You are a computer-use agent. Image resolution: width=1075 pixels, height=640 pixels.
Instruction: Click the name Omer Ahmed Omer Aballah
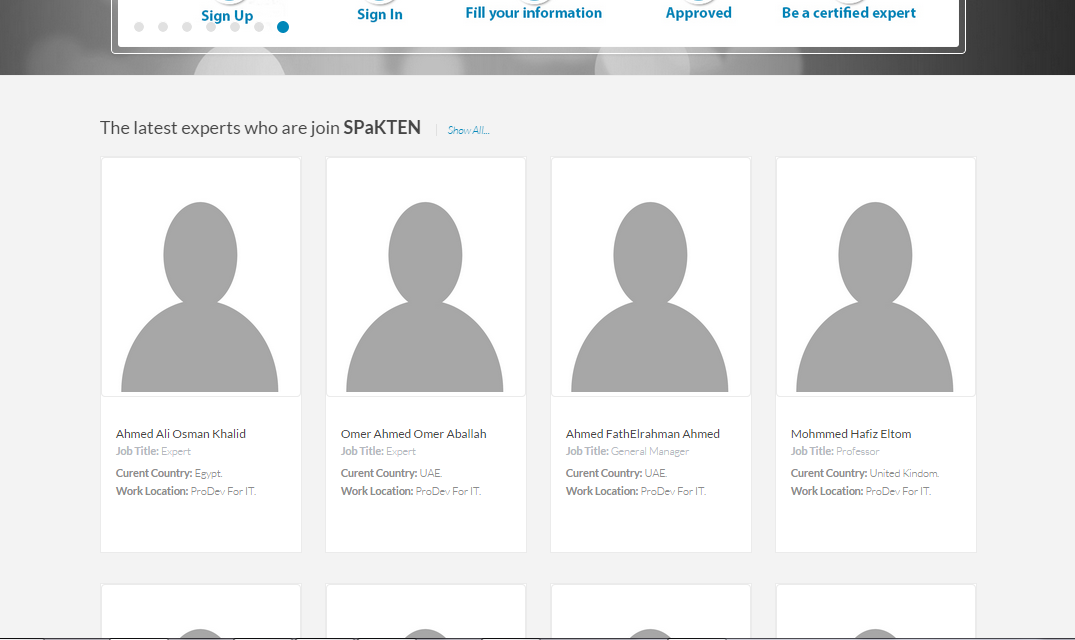[413, 434]
